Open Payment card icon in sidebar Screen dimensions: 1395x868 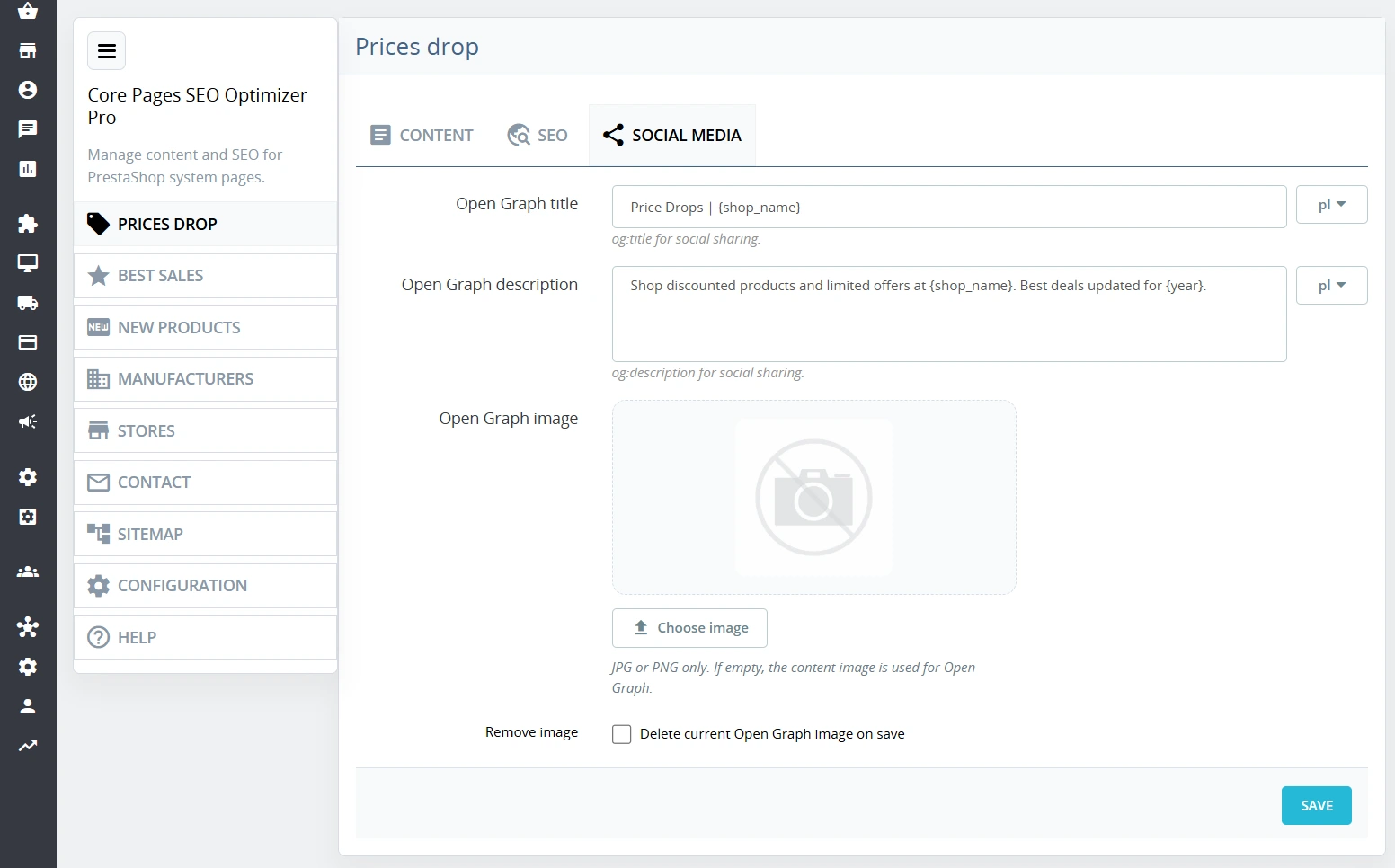click(28, 342)
